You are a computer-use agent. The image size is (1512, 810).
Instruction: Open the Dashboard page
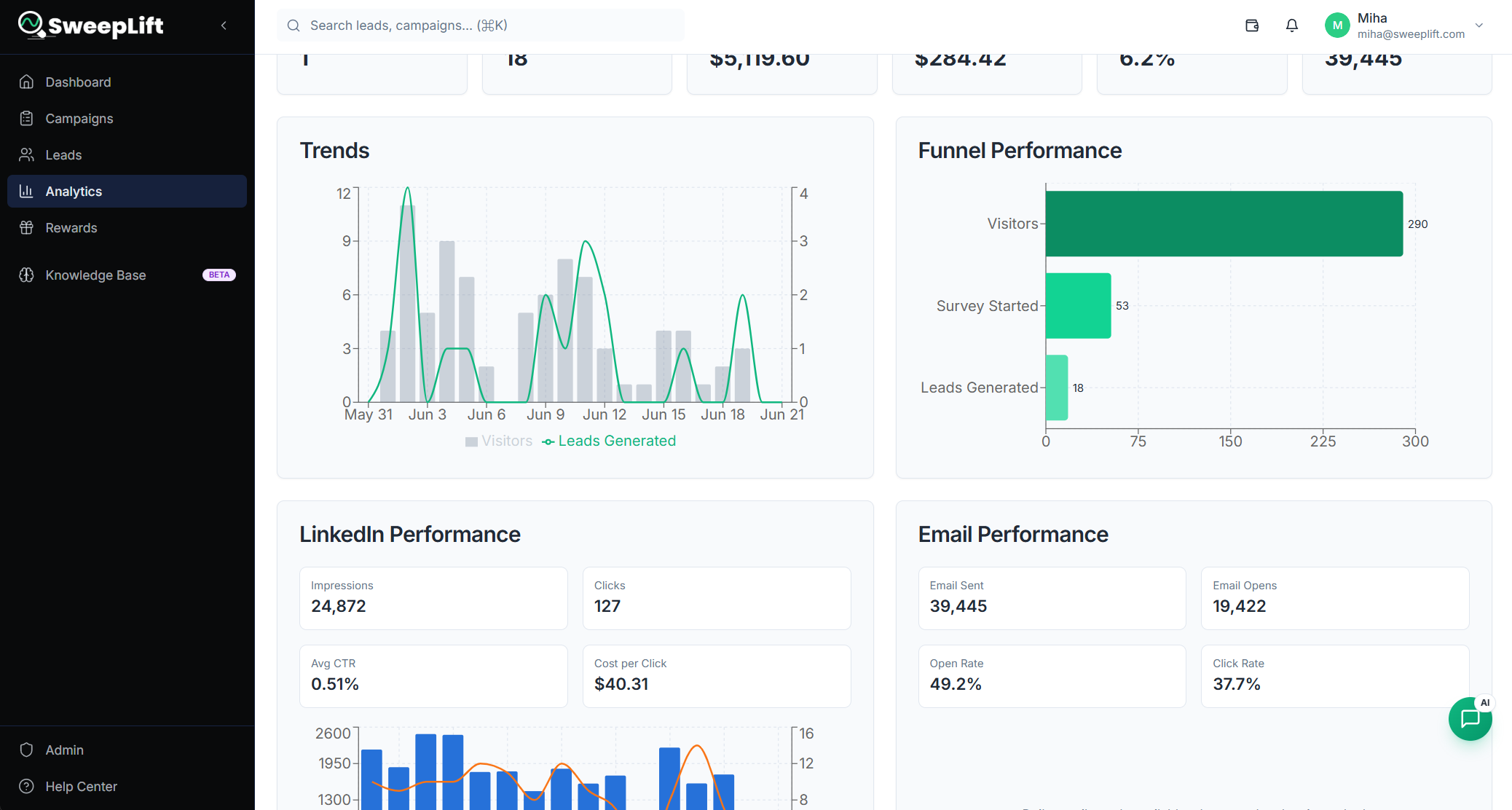pos(127,82)
